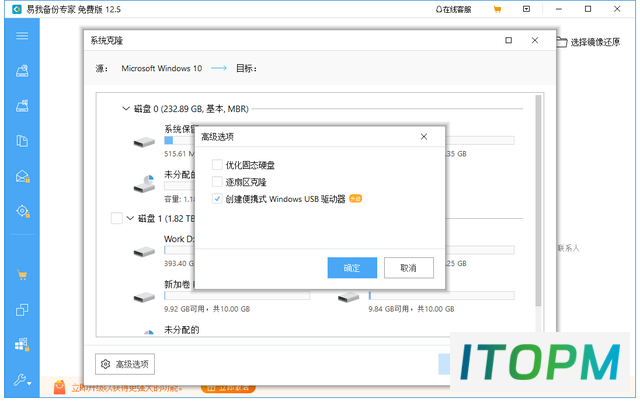
Task: Click the Work D drive icon
Action: [144, 252]
